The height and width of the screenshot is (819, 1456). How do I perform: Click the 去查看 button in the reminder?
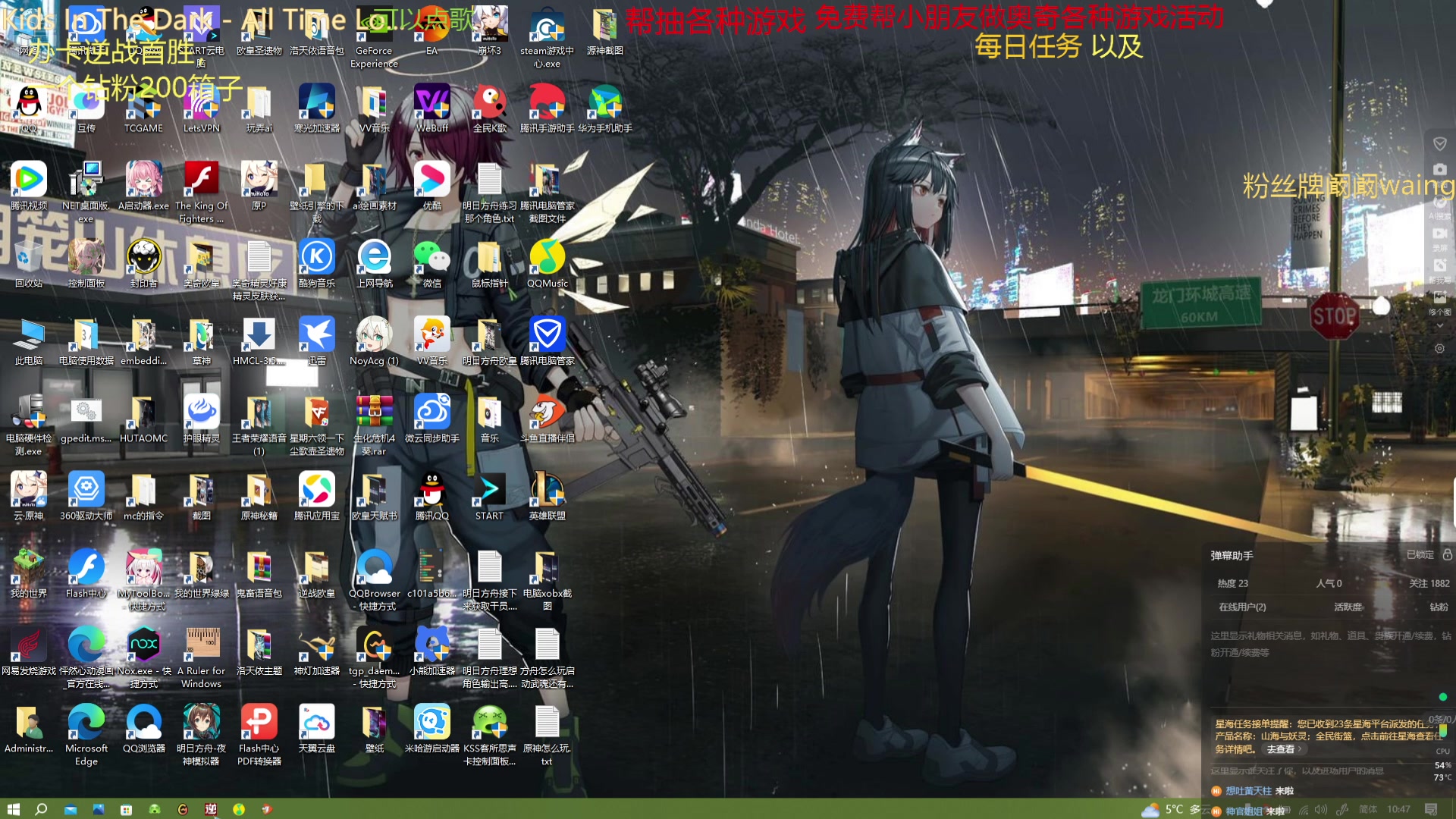[x=1284, y=749]
